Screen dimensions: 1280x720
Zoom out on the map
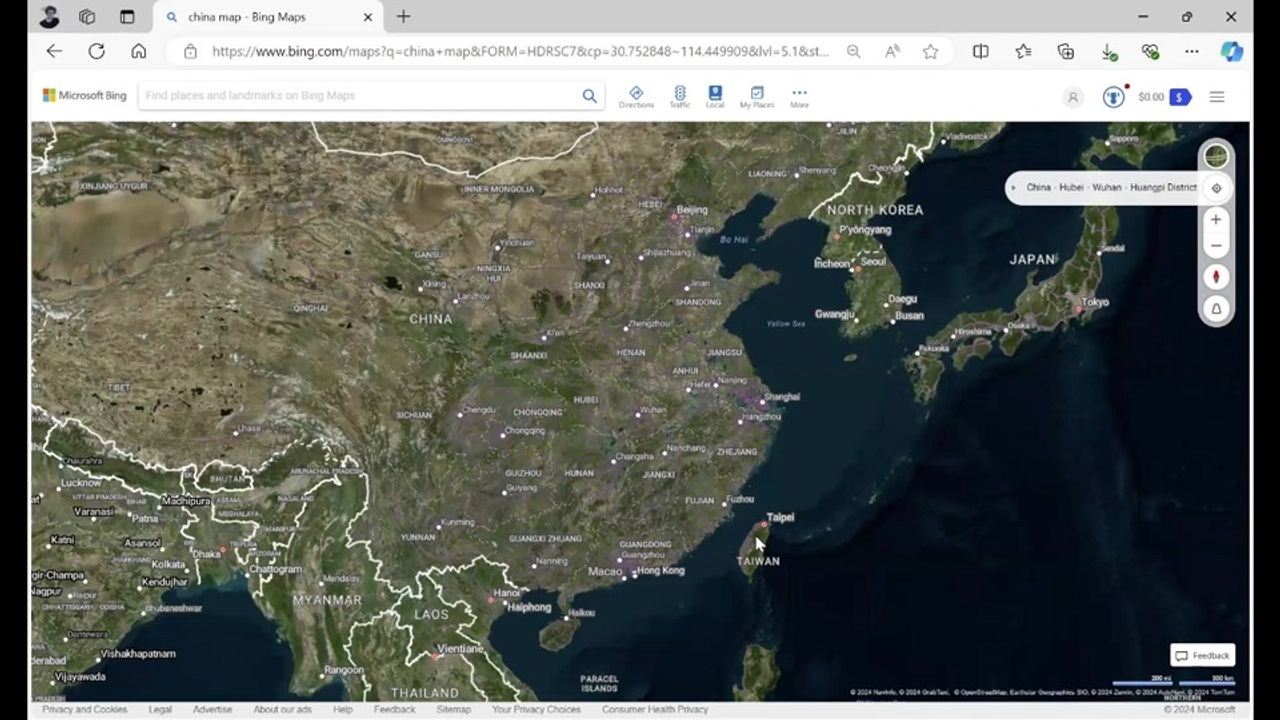tap(1216, 246)
